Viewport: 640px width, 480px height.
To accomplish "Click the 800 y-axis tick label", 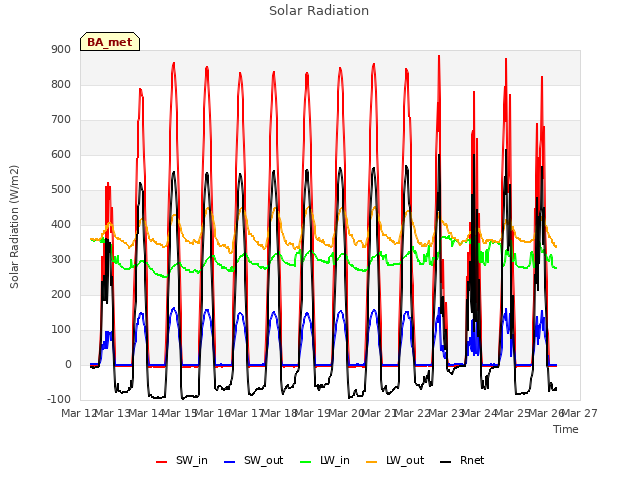I will 61,84.
